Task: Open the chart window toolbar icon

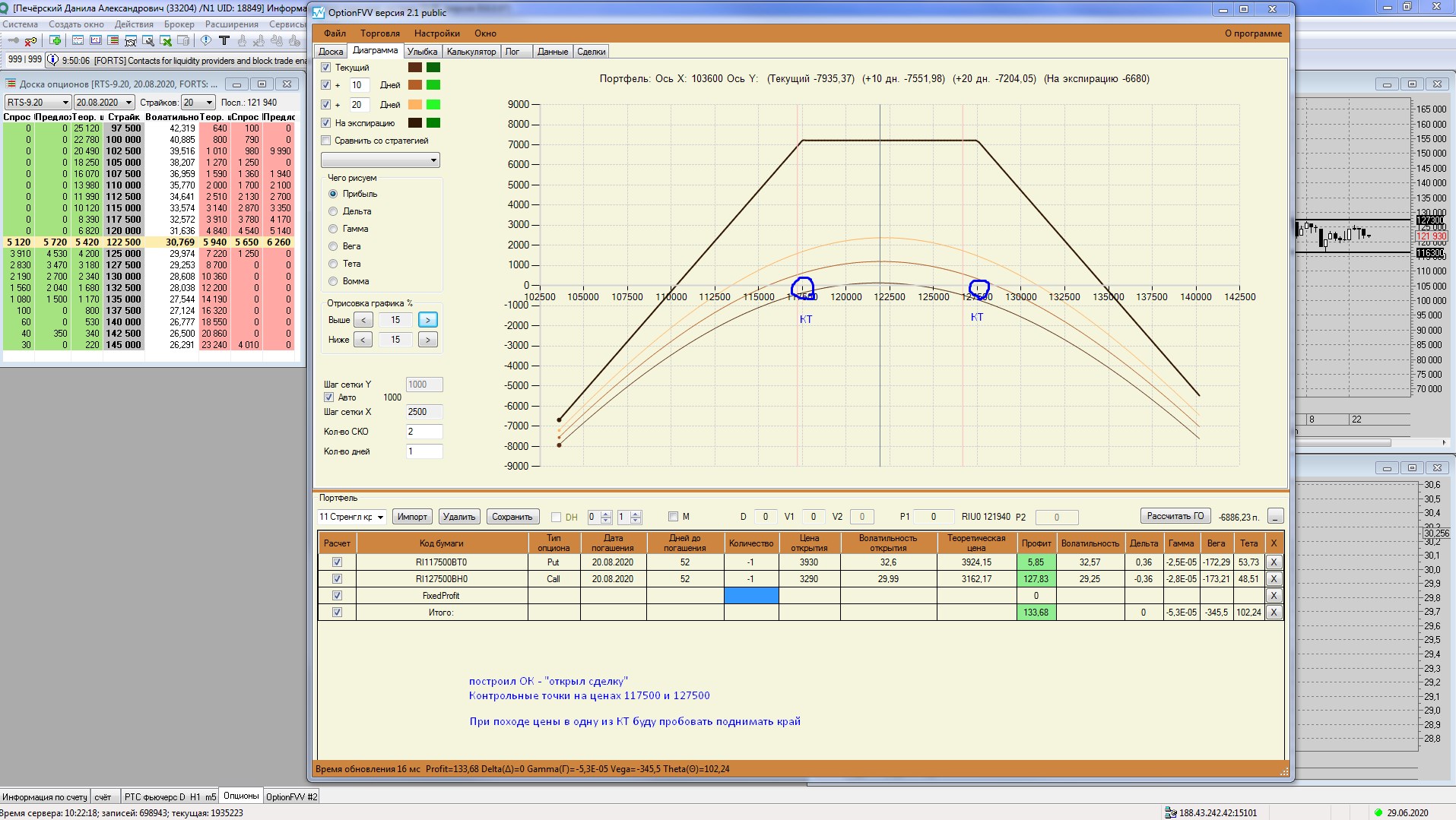Action: [x=78, y=40]
